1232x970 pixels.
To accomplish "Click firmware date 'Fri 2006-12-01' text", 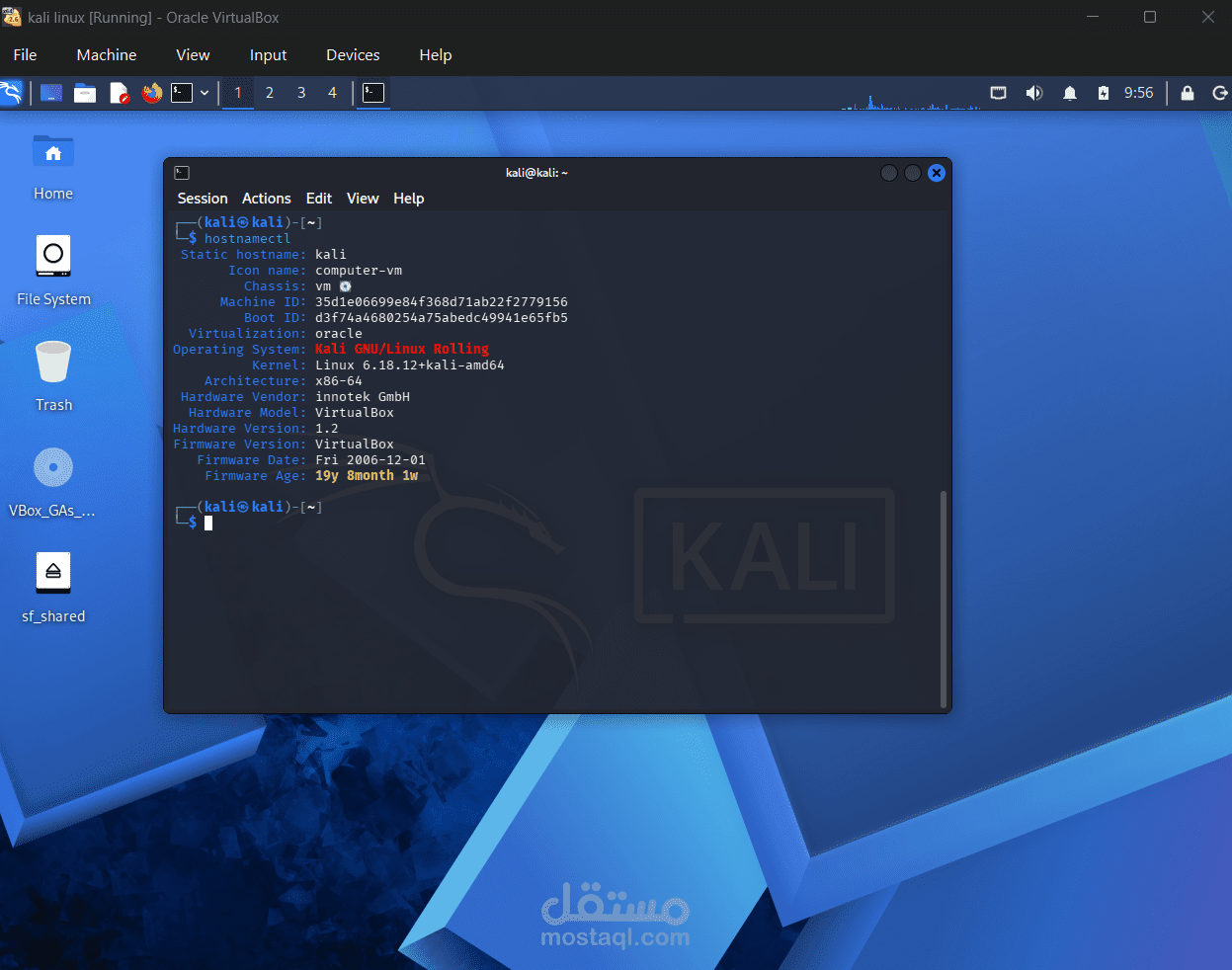I will coord(370,460).
